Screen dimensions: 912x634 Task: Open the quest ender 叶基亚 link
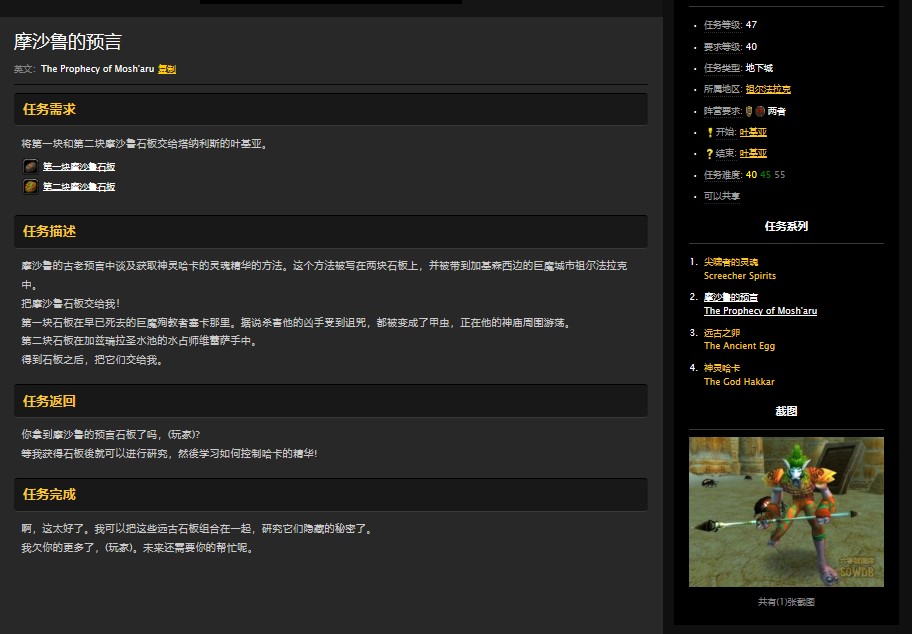click(x=753, y=153)
